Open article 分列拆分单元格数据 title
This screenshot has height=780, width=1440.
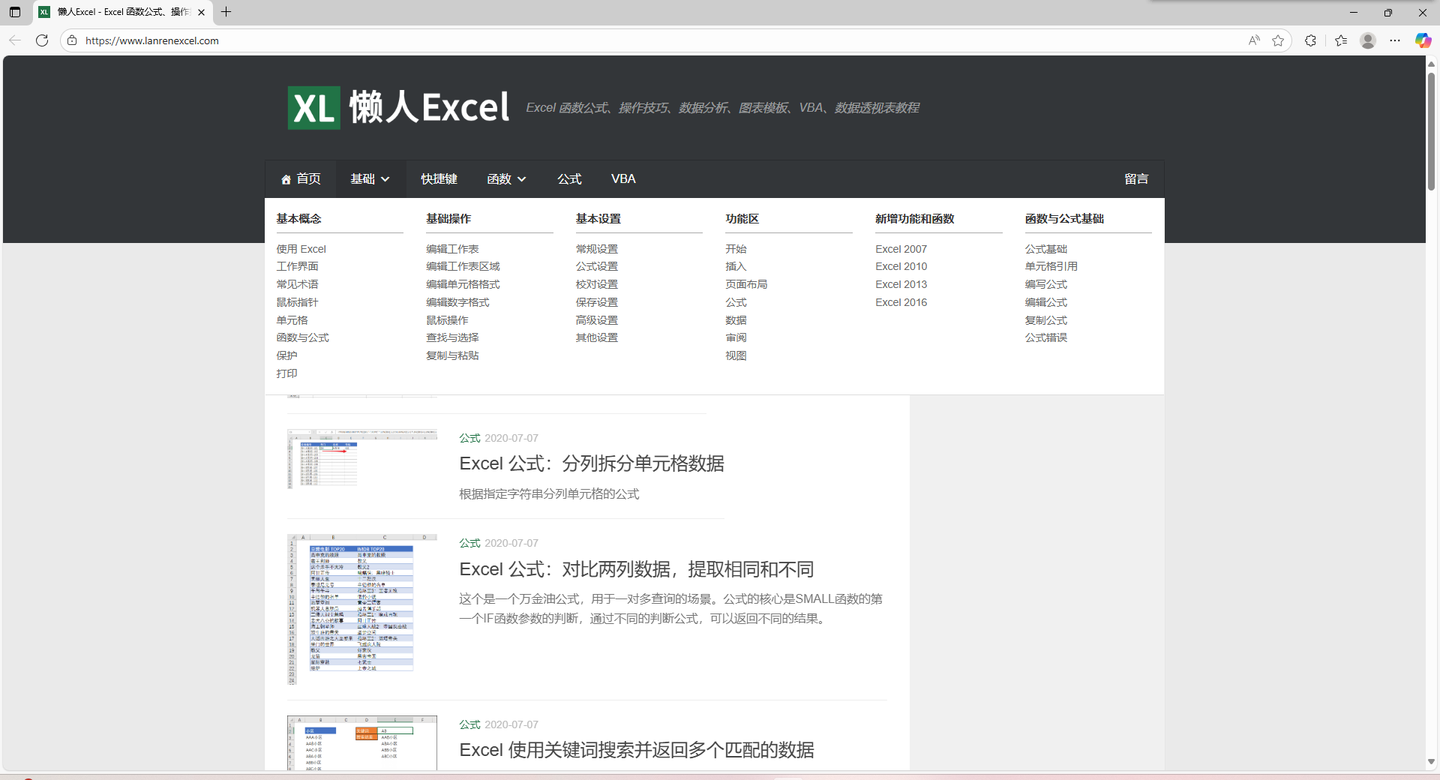pos(591,464)
